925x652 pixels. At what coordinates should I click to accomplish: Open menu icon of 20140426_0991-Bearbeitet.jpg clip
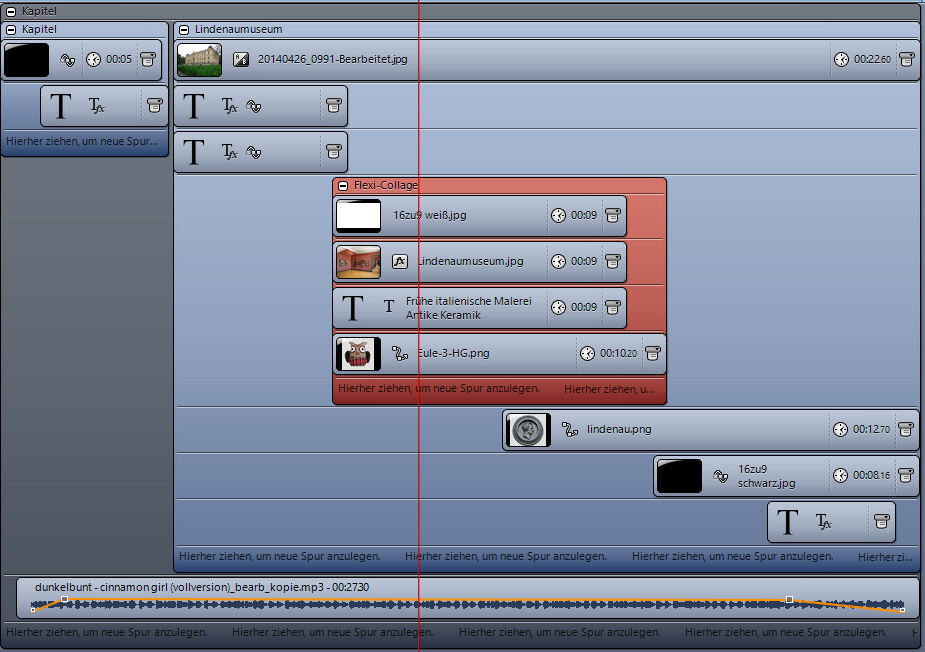tap(905, 60)
